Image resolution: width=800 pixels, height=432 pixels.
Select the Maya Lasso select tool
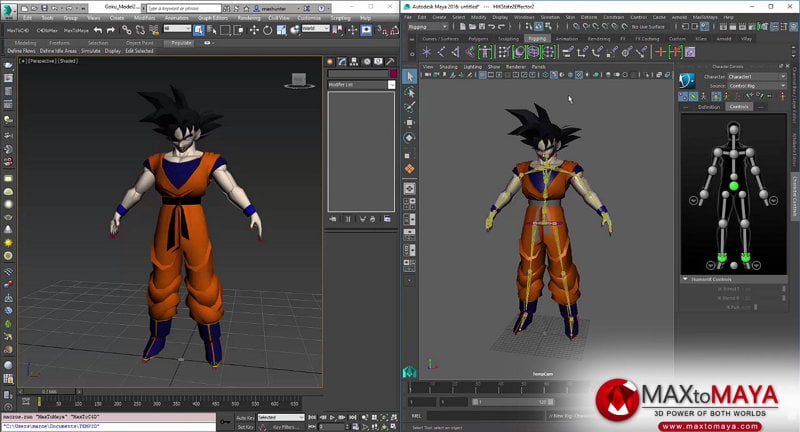410,92
